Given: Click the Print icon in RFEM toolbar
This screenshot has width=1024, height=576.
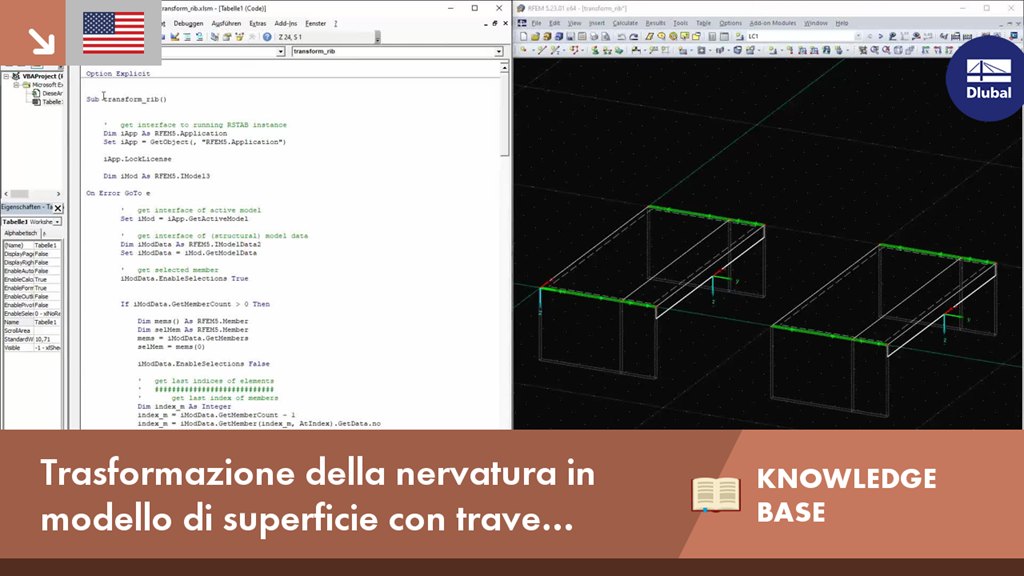Looking at the screenshot, I should point(594,37).
